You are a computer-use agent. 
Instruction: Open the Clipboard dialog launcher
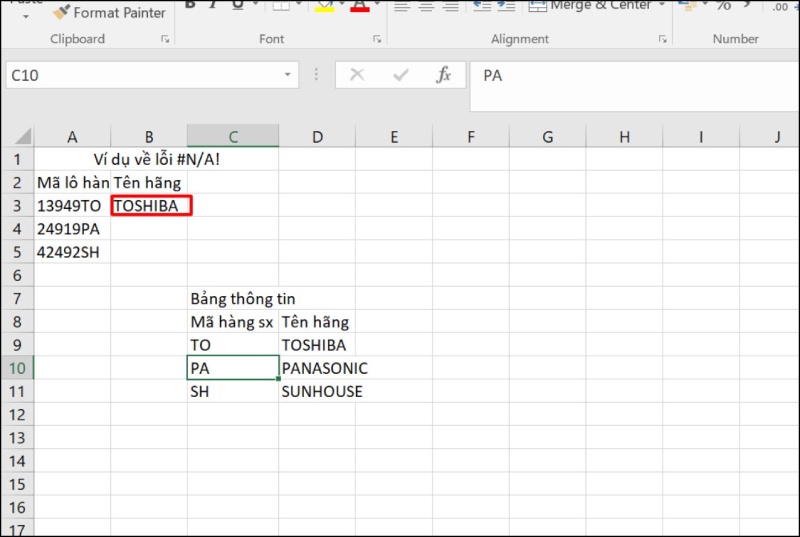pyautogui.click(x=164, y=40)
